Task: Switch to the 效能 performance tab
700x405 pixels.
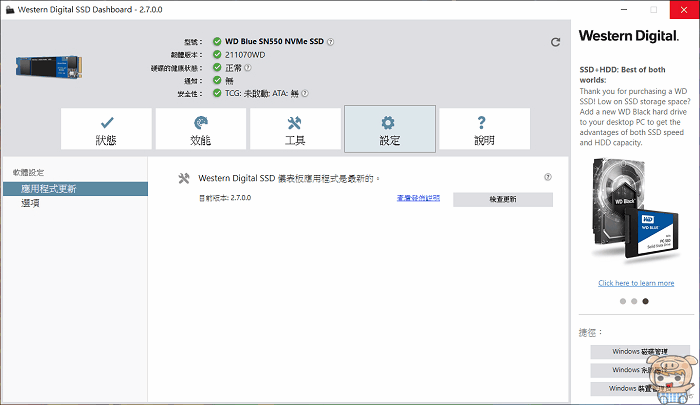Action: click(201, 129)
